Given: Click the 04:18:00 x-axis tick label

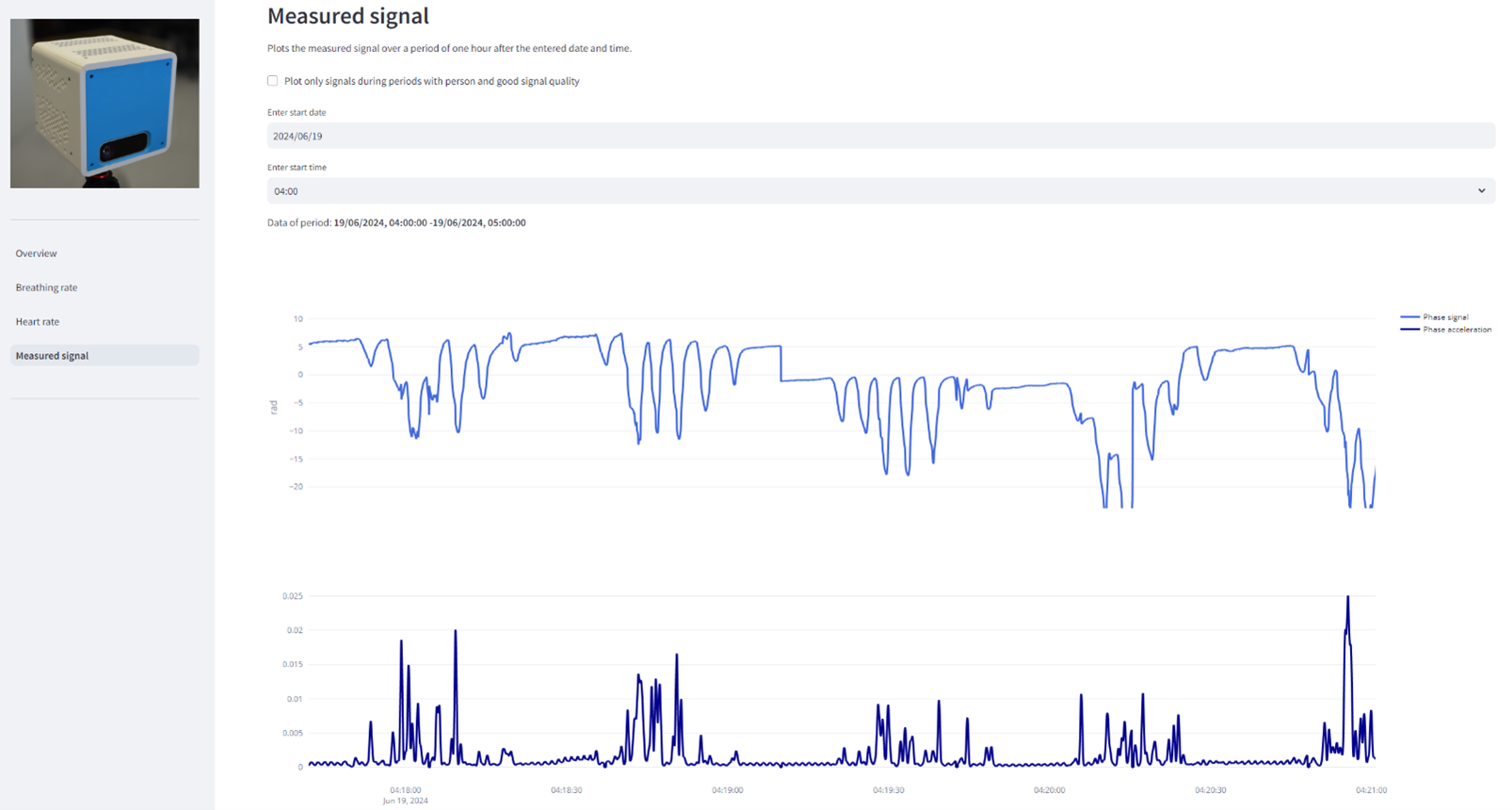Looking at the screenshot, I should pyautogui.click(x=406, y=790).
